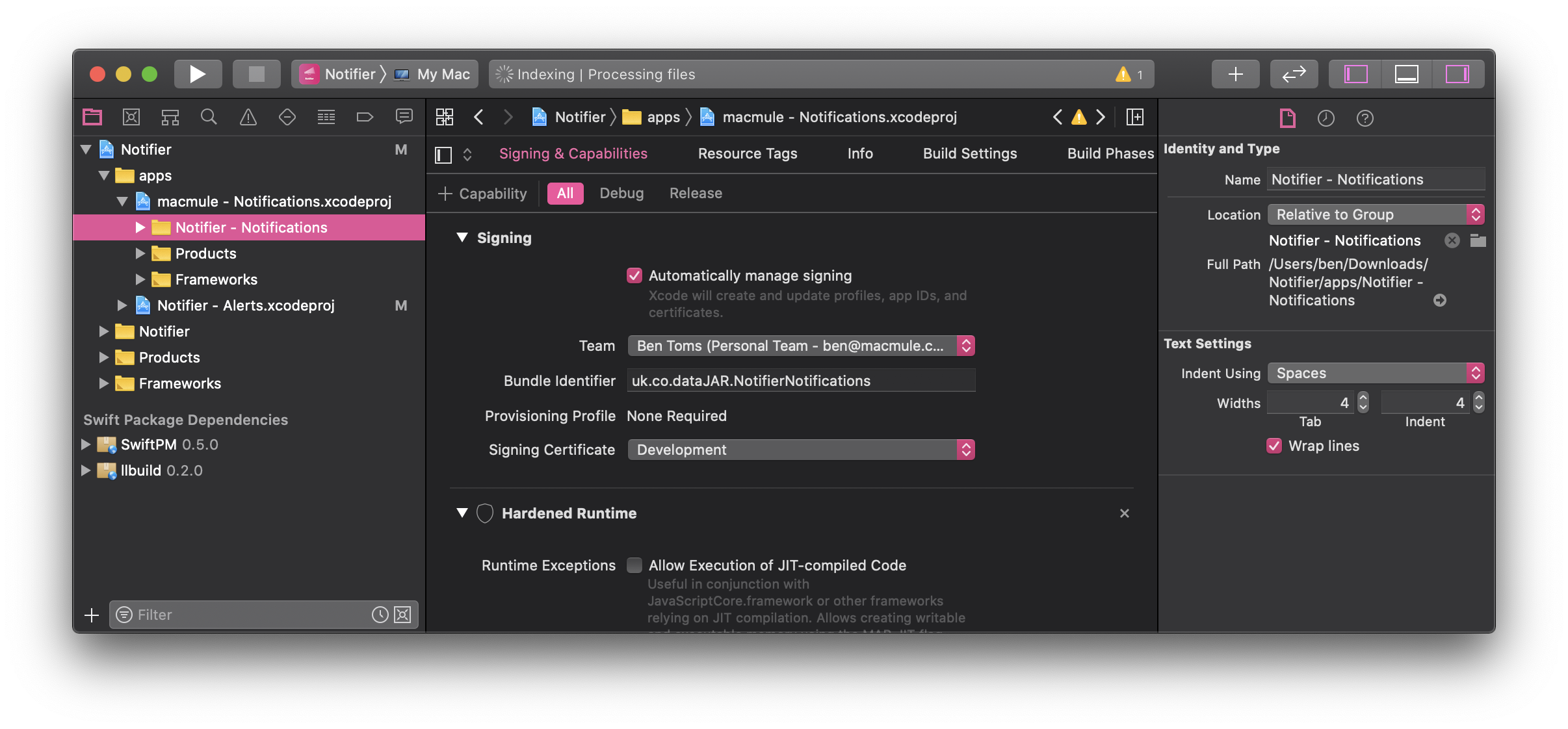This screenshot has width=1568, height=729.
Task: Open the Source Control navigator icon
Action: pyautogui.click(x=131, y=117)
